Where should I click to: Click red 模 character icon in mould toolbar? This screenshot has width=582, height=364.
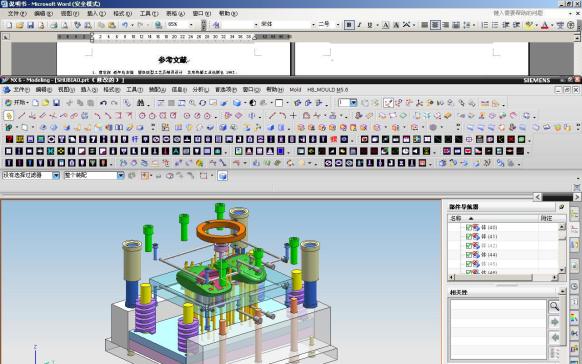(334, 139)
